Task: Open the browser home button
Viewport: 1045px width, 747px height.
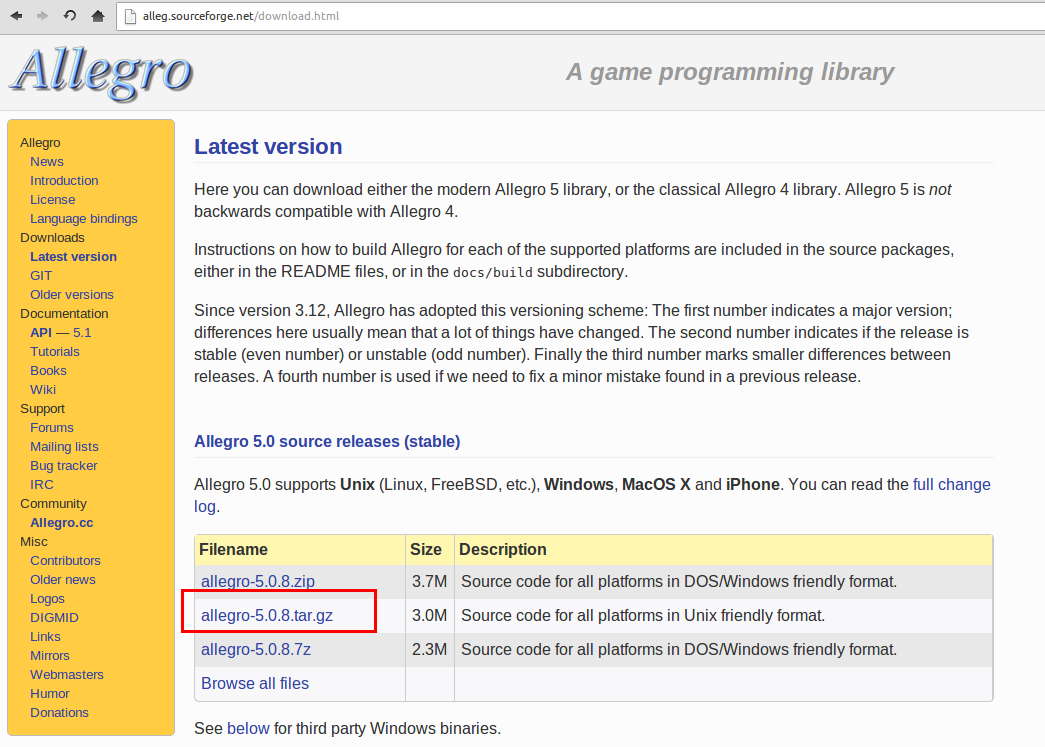Action: pyautogui.click(x=97, y=15)
